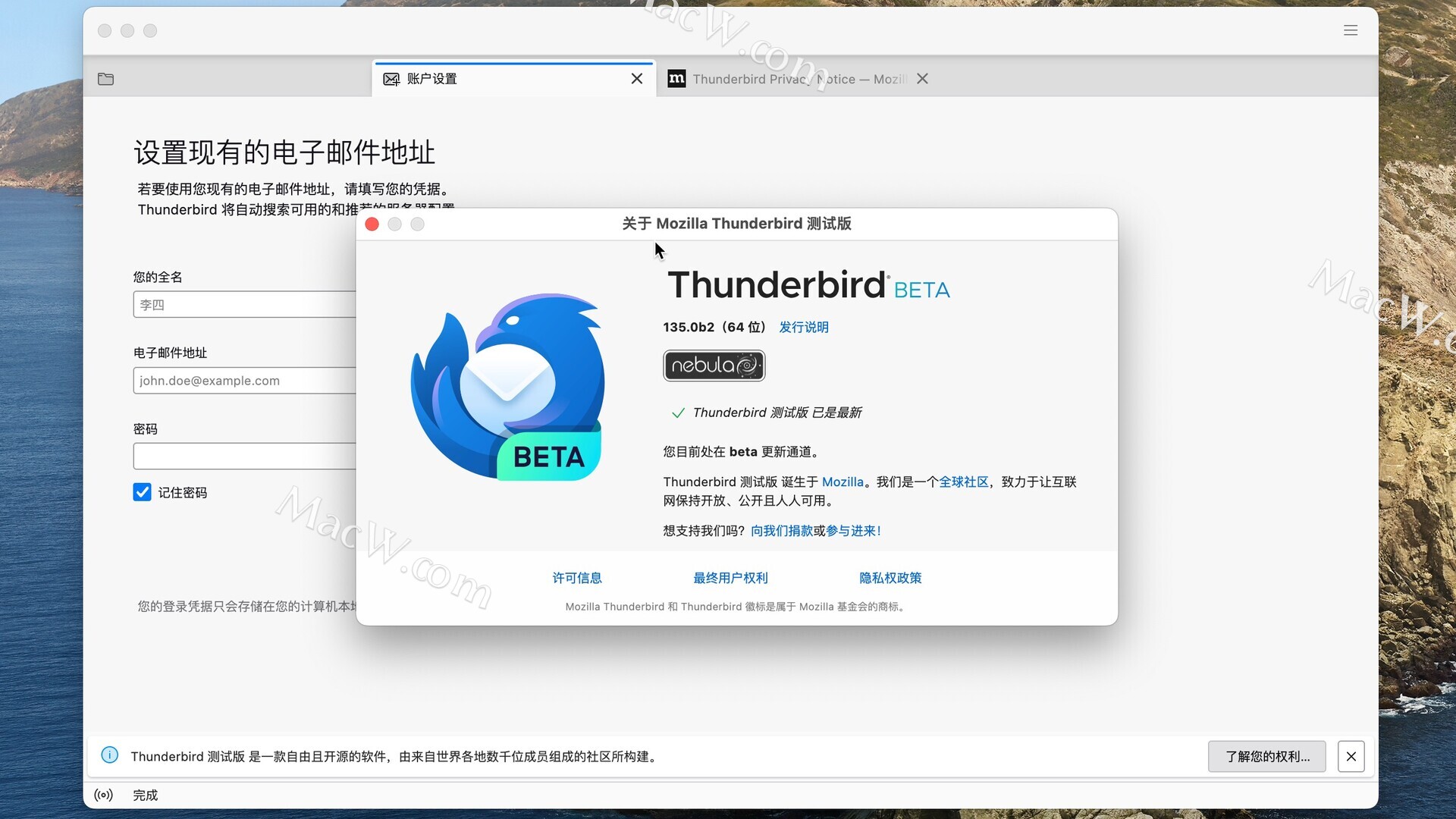Open the hamburger application menu icon
Screen dimensions: 1456x819
pyautogui.click(x=1351, y=30)
